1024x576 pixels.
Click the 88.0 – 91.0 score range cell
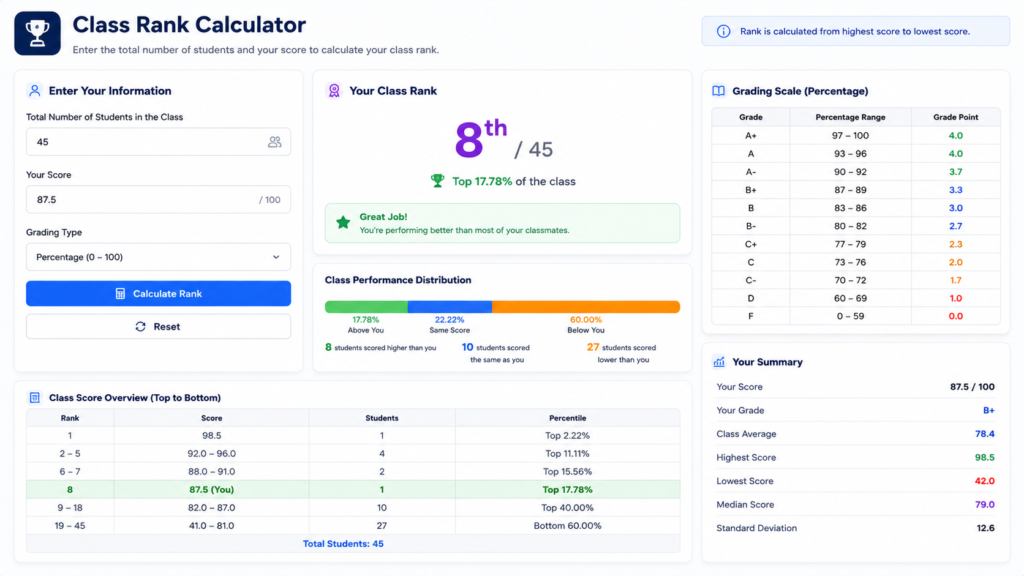click(212, 472)
